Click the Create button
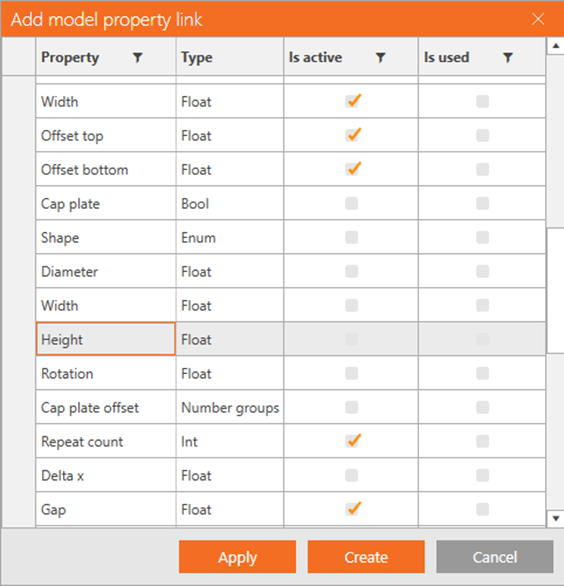 (x=366, y=556)
